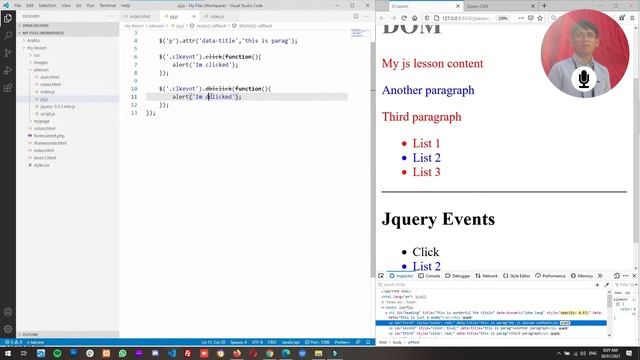Open the Console tab in devtools
The image size is (640, 360).
[429, 276]
